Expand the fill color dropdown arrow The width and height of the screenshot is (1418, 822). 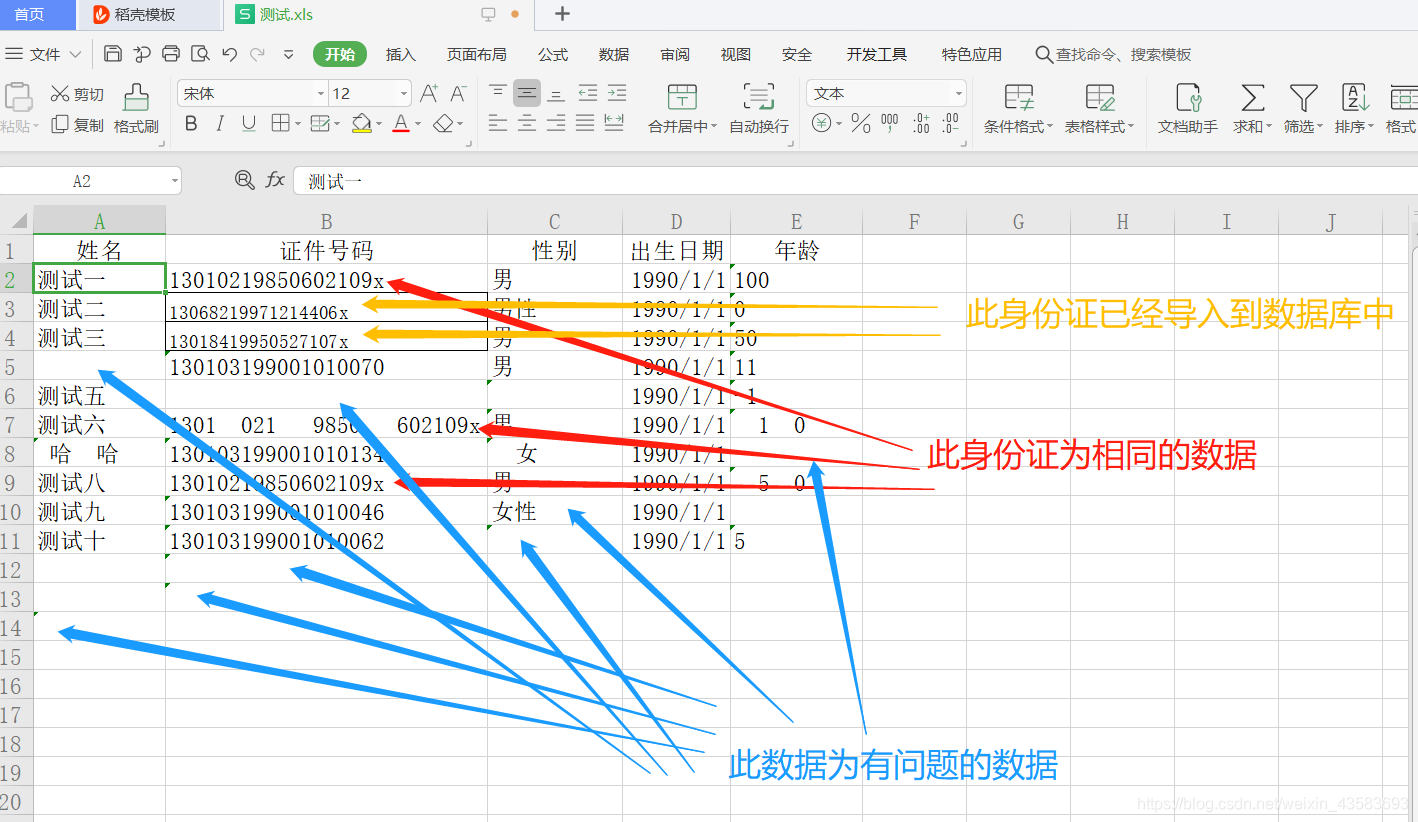(380, 124)
